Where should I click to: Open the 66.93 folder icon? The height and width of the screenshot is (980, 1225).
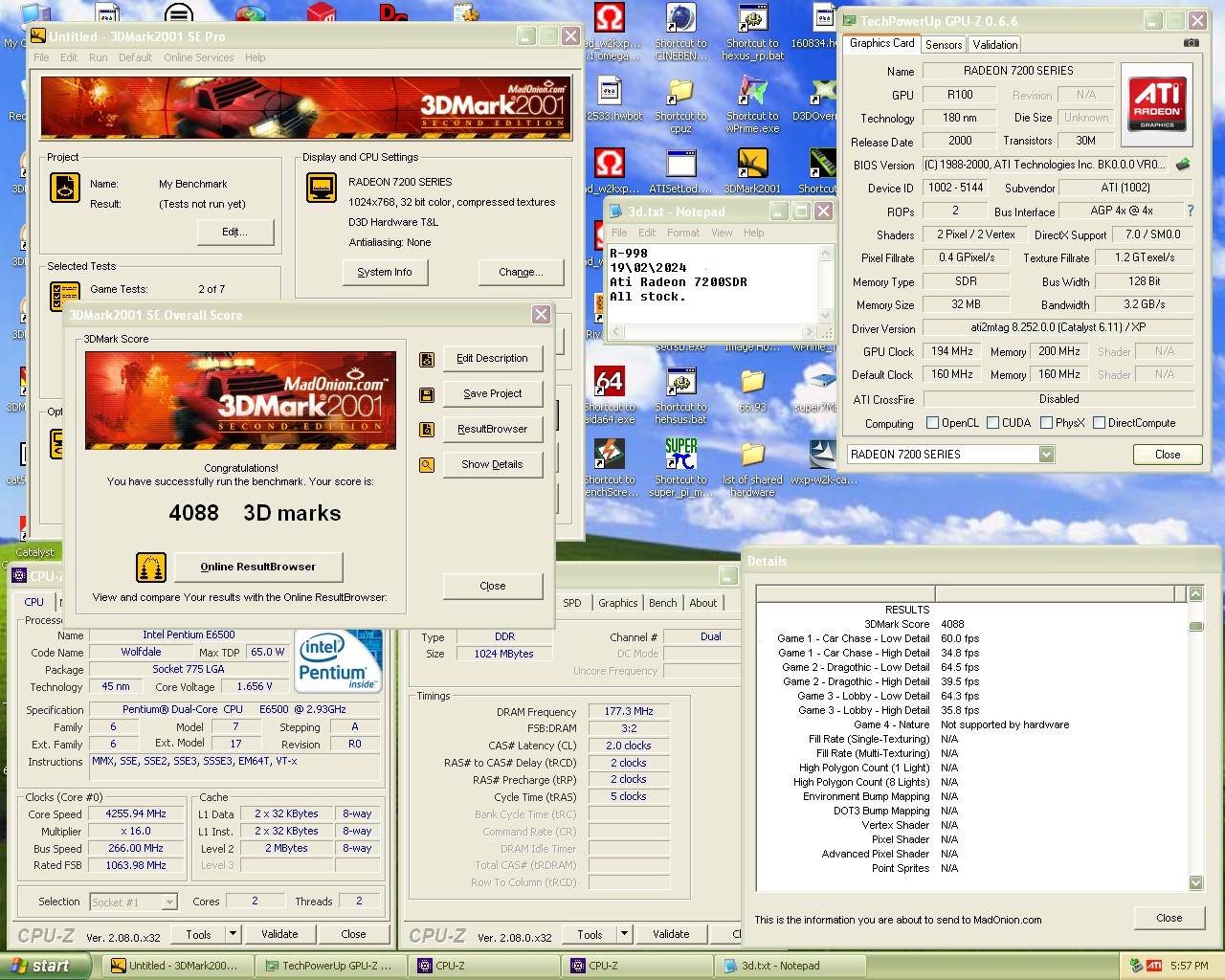click(752, 382)
